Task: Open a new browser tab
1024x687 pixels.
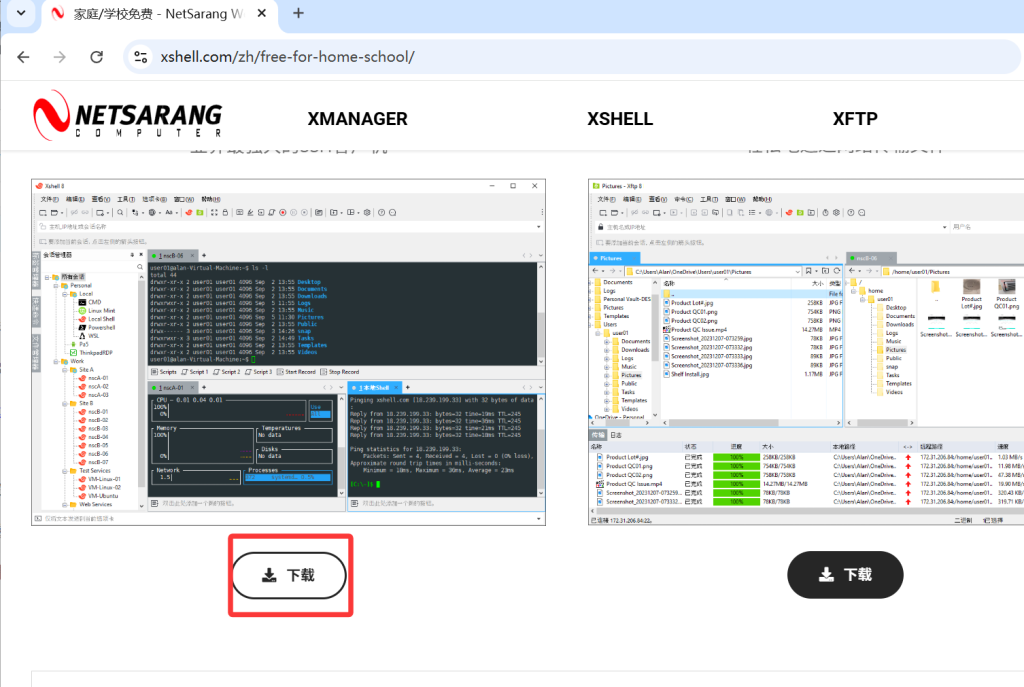Action: click(298, 14)
